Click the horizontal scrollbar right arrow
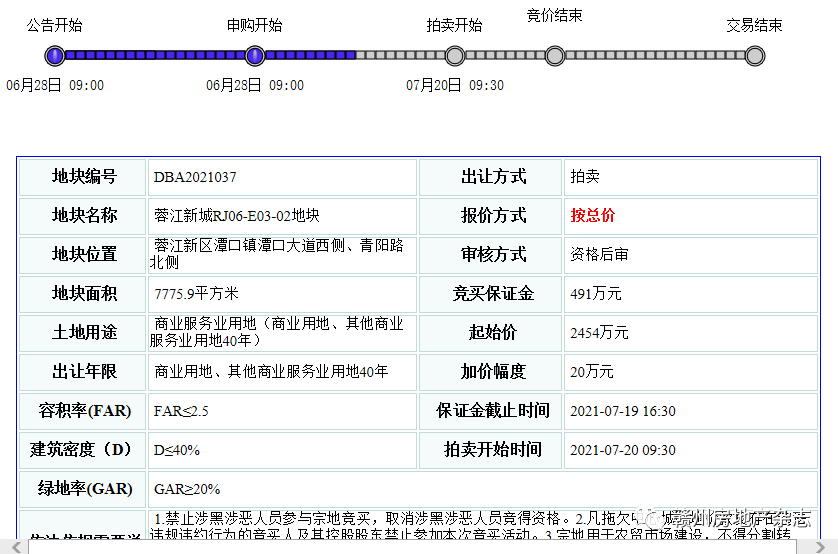838x554 pixels. pos(819,547)
